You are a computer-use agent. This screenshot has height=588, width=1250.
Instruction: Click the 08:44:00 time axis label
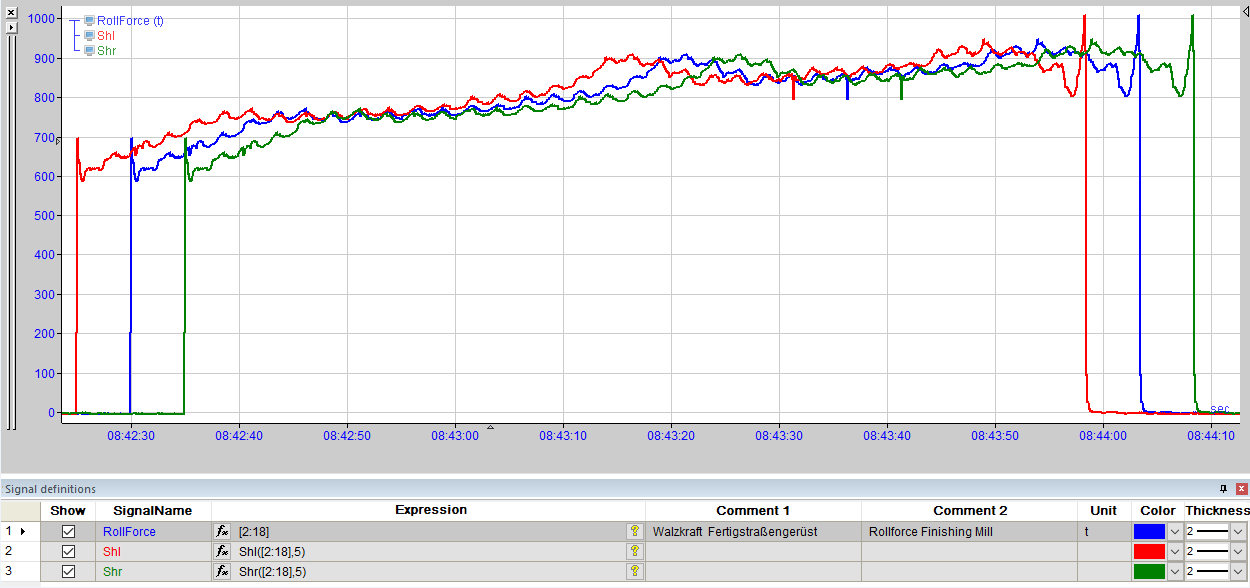(1104, 435)
